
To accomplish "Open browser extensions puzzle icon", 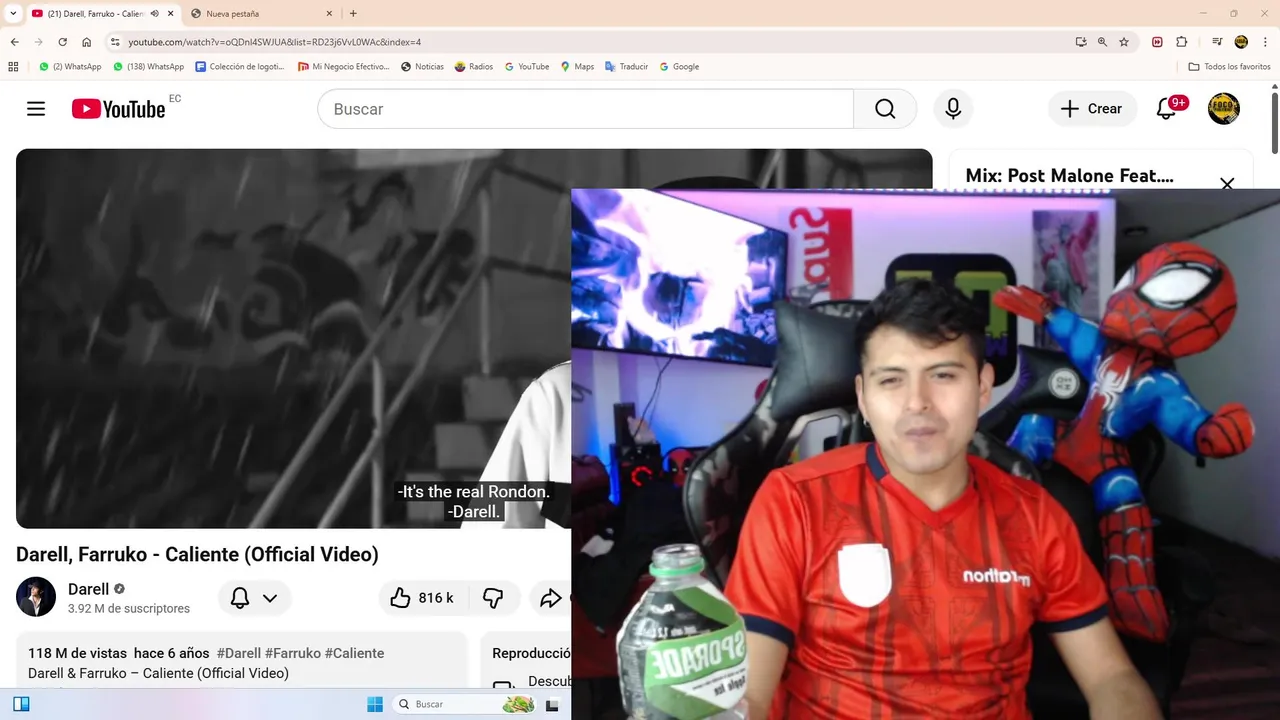I will 1182,42.
